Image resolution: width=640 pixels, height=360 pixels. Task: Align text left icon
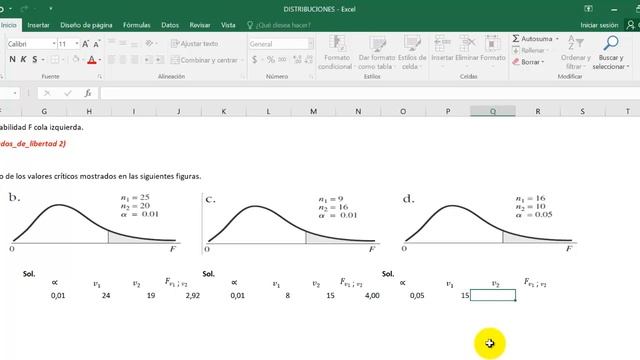click(x=111, y=60)
